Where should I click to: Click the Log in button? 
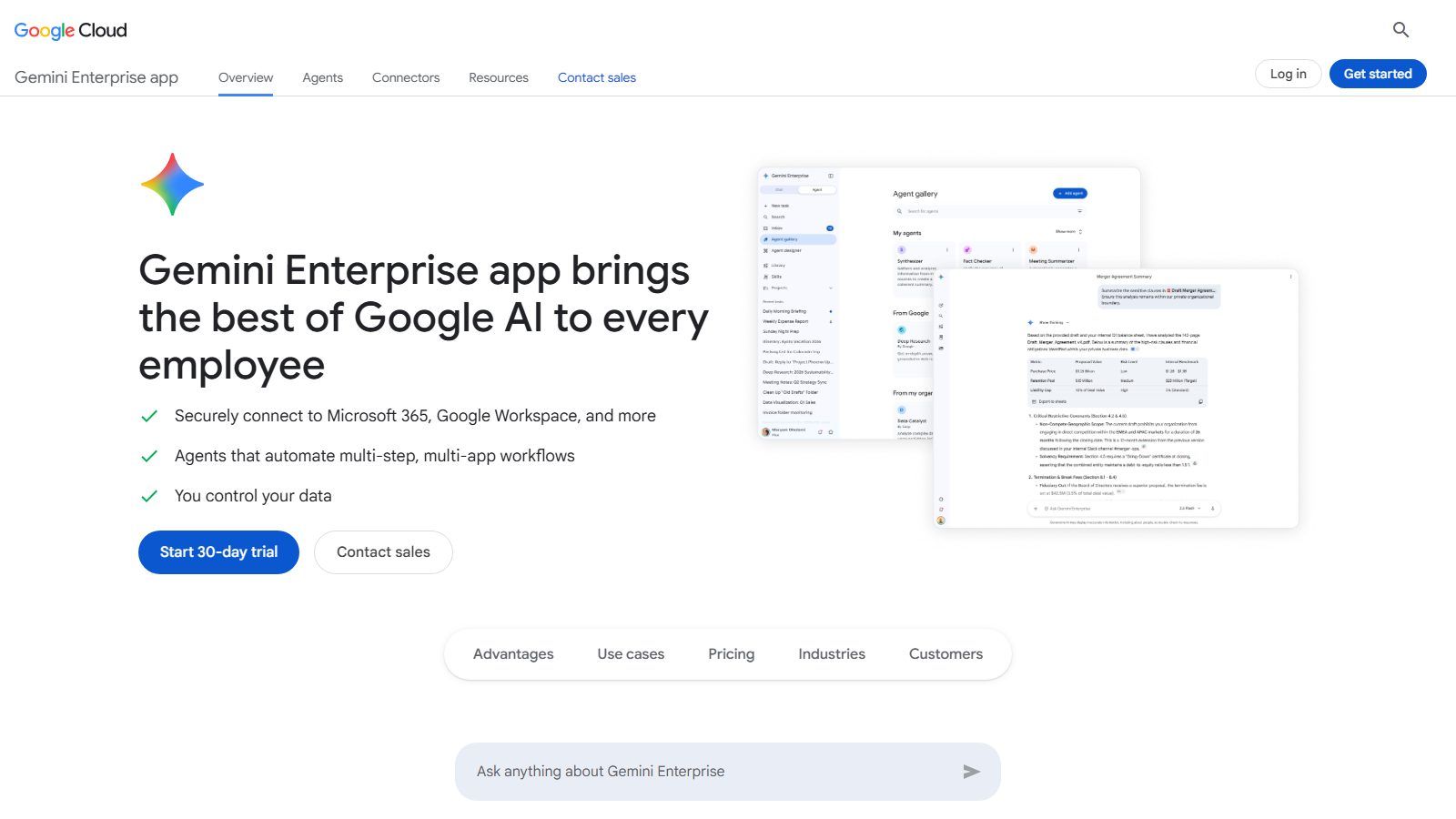click(x=1289, y=74)
